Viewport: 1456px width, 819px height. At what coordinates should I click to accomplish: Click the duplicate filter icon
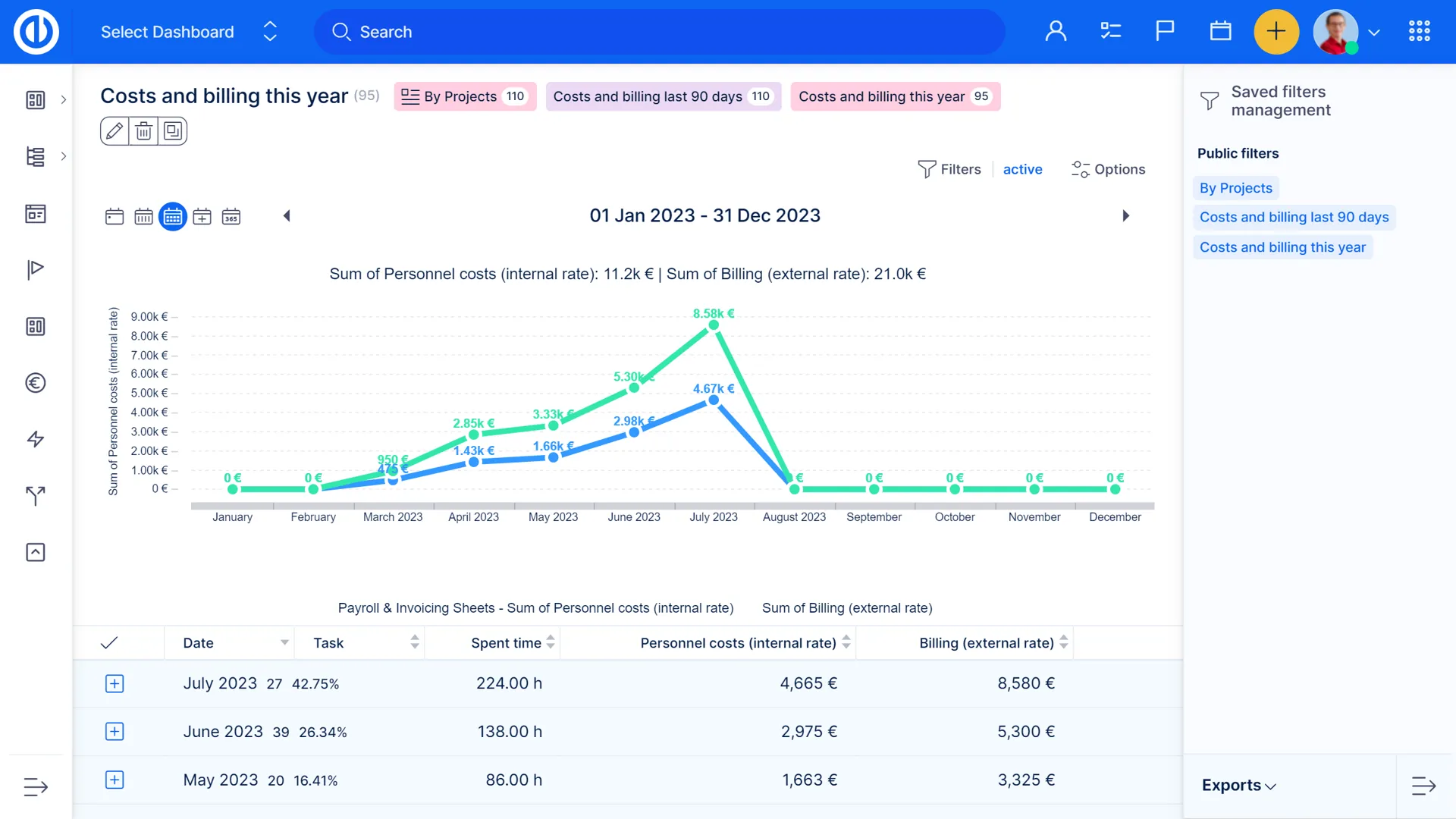pyautogui.click(x=173, y=131)
